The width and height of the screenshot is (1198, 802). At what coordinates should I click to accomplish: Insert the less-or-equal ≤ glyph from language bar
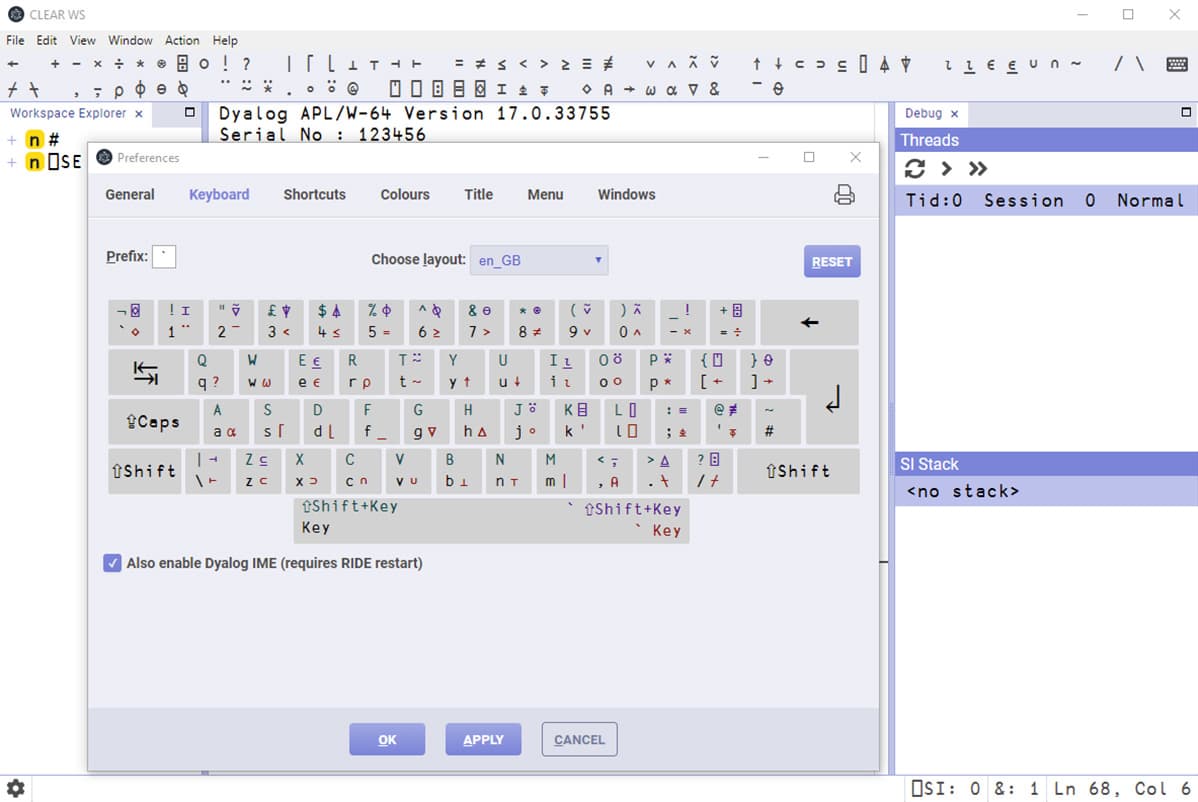tap(501, 64)
